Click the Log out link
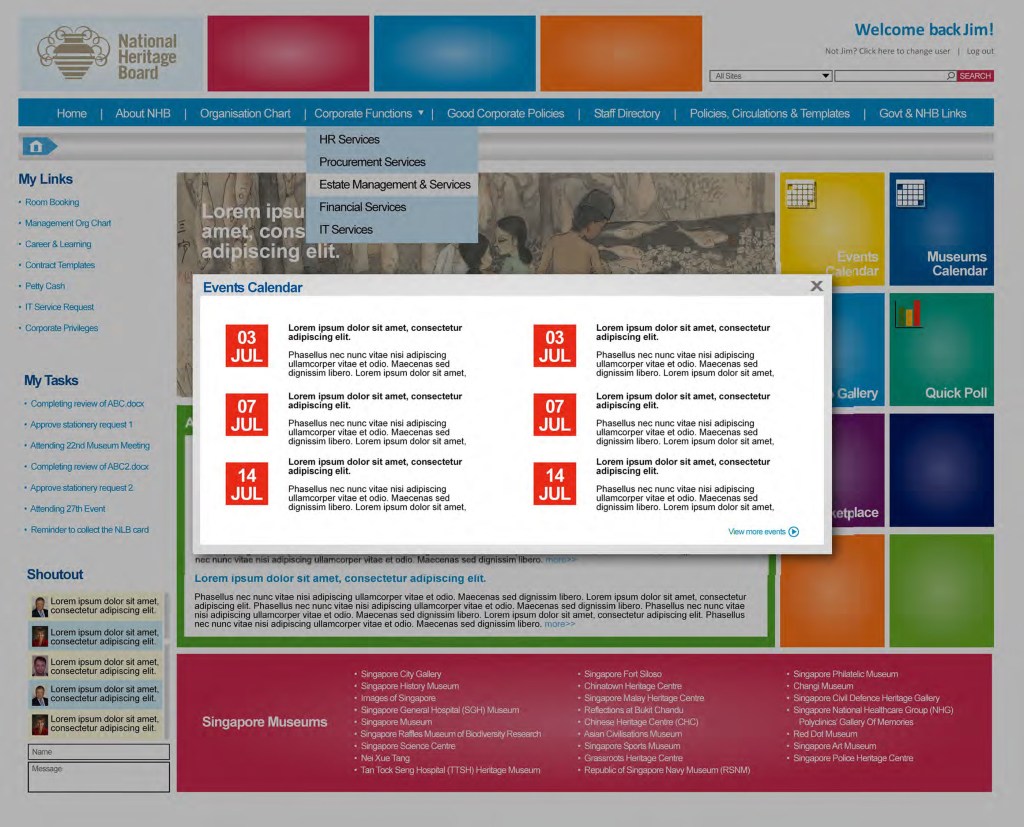The image size is (1024, 827). (980, 51)
